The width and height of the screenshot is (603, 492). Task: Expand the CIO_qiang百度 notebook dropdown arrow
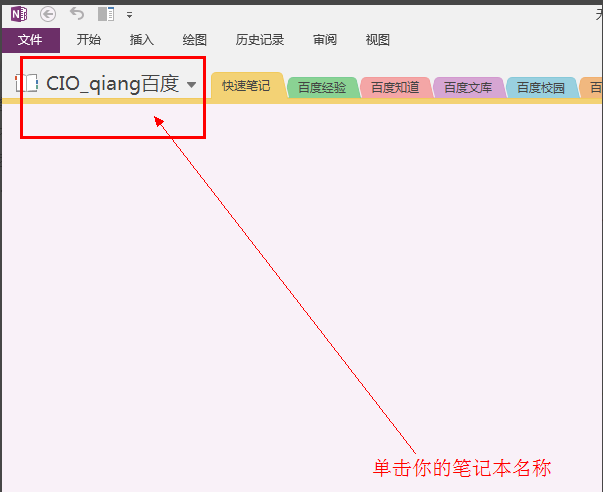[191, 85]
